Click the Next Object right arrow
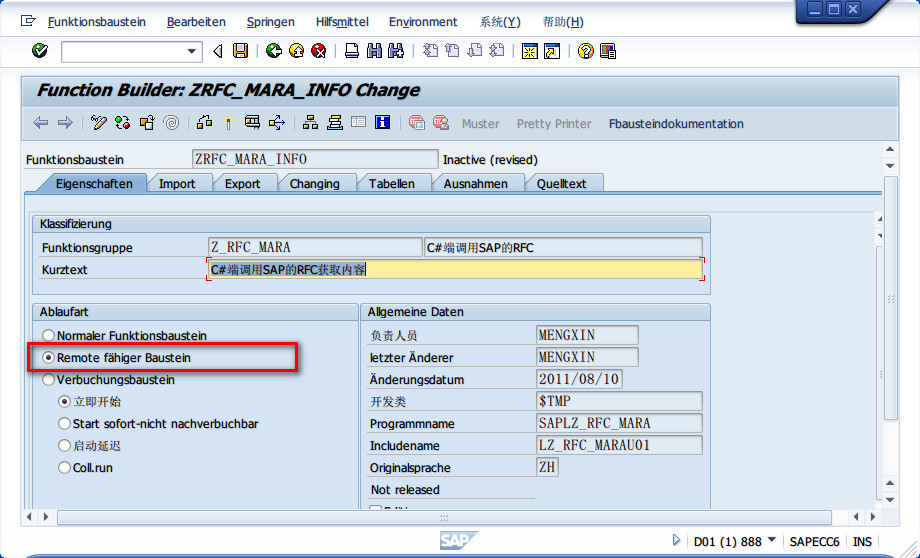This screenshot has height=558, width=920. pos(65,123)
